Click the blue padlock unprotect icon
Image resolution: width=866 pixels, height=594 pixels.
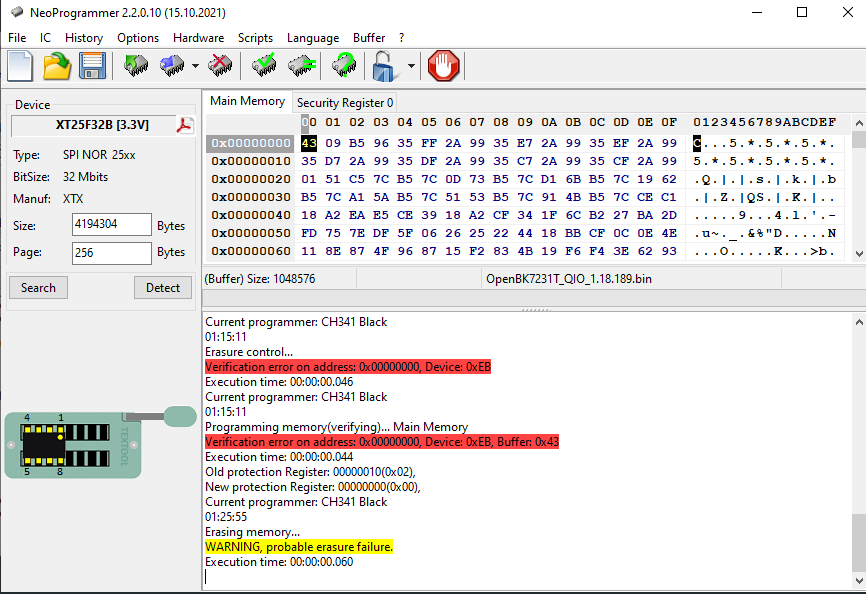tap(384, 66)
